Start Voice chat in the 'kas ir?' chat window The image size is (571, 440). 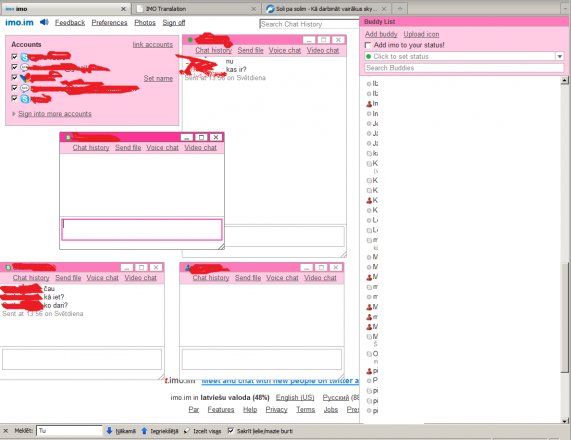285,50
